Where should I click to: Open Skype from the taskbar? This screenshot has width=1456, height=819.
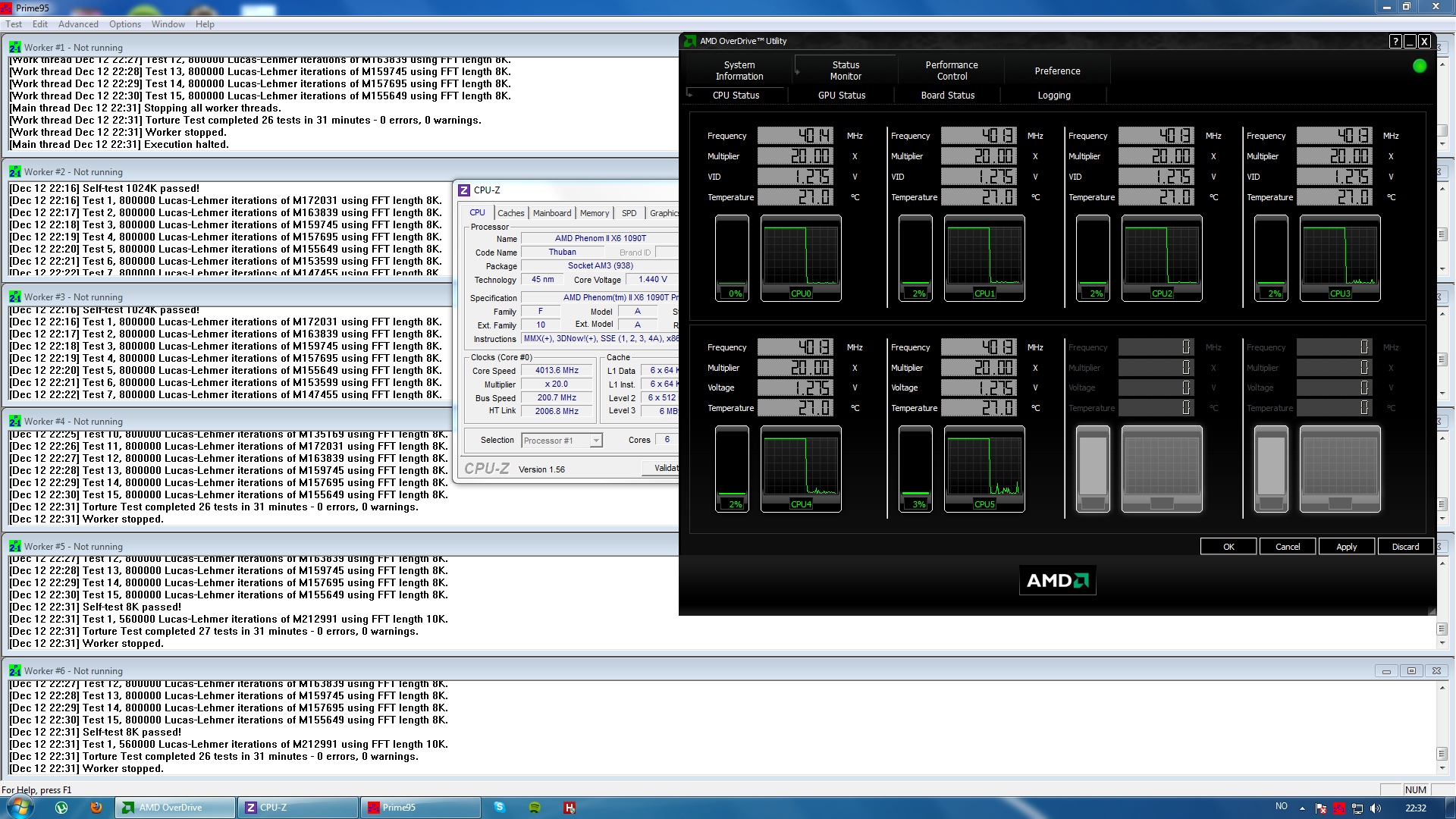tap(499, 808)
